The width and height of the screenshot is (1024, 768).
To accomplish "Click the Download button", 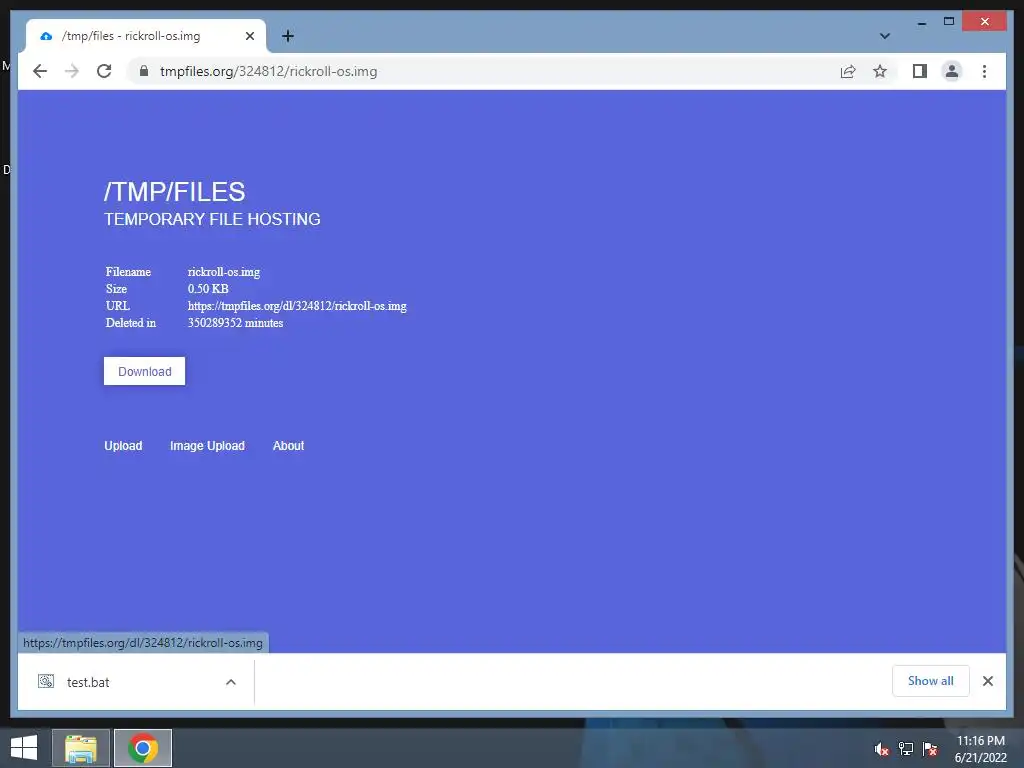I will 144,371.
